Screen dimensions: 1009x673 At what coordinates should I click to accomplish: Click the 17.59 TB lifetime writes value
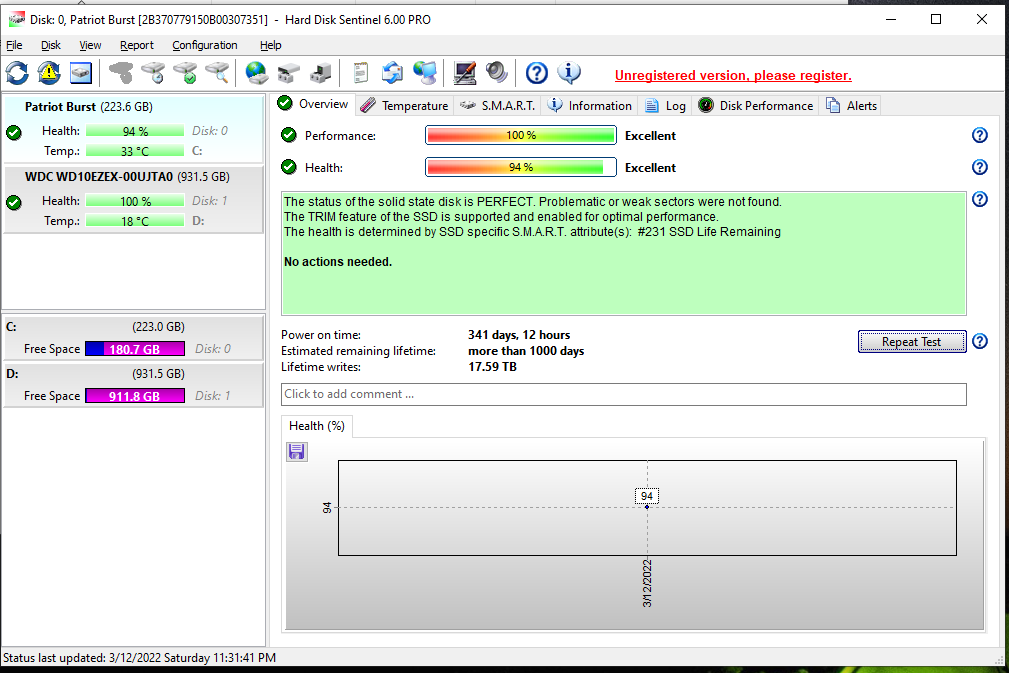(492, 367)
